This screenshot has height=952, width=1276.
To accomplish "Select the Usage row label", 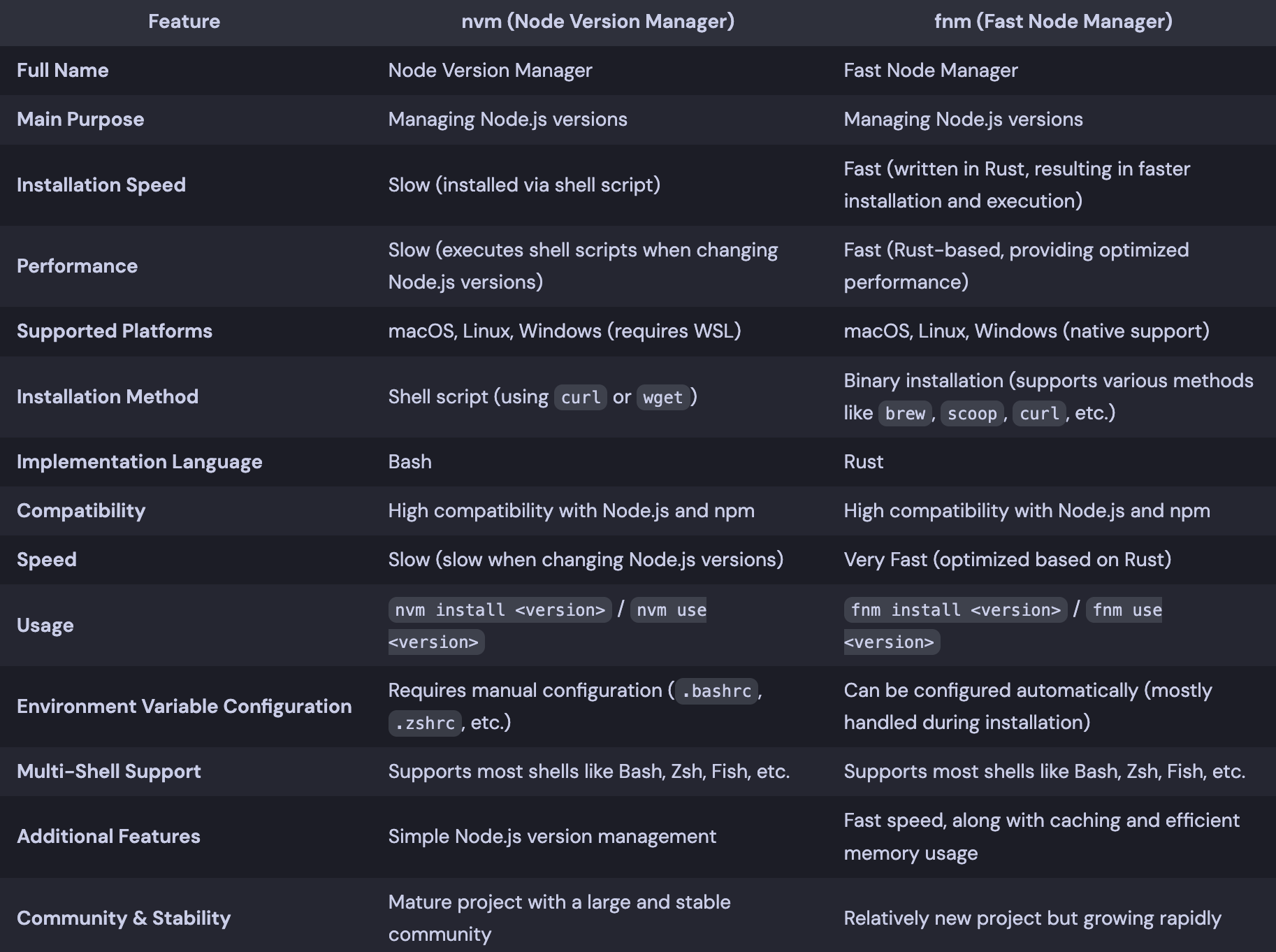I will coord(45,625).
